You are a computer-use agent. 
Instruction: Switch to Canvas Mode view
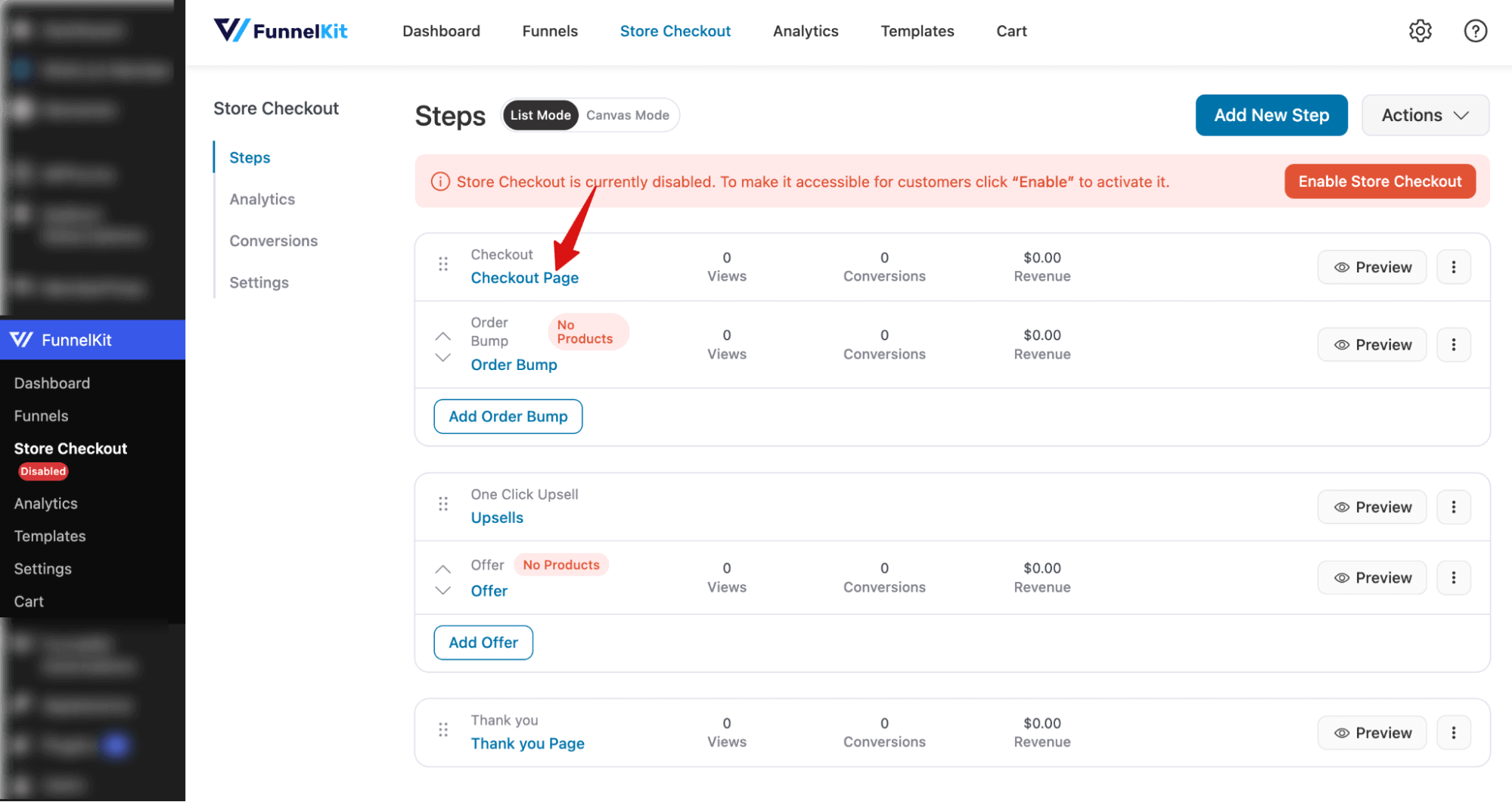point(627,115)
